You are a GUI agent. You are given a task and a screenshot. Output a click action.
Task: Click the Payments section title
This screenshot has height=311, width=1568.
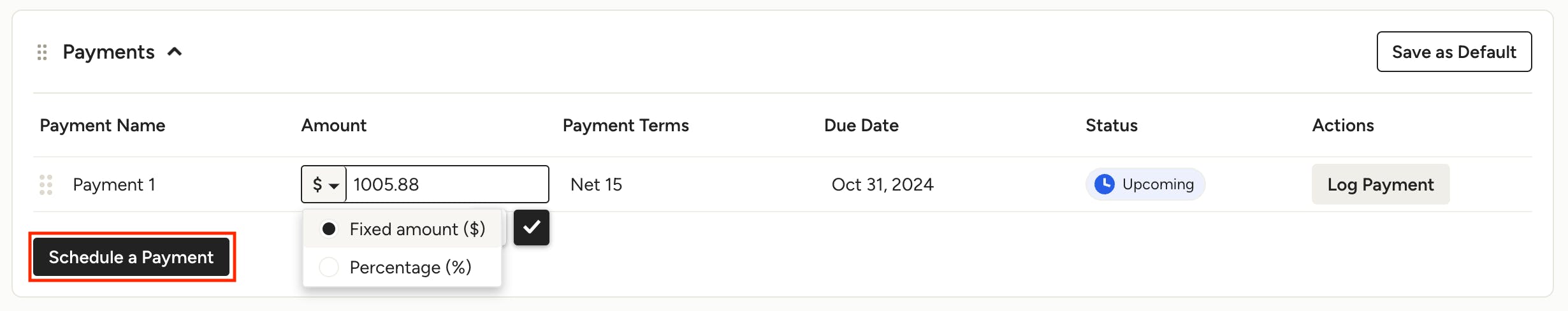point(108,52)
